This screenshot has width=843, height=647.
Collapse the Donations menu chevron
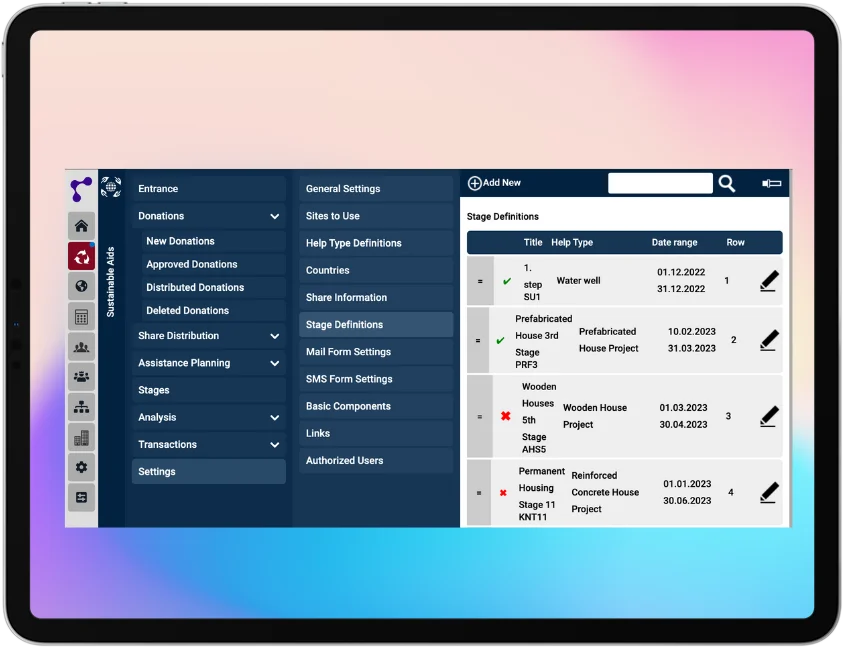click(x=274, y=216)
